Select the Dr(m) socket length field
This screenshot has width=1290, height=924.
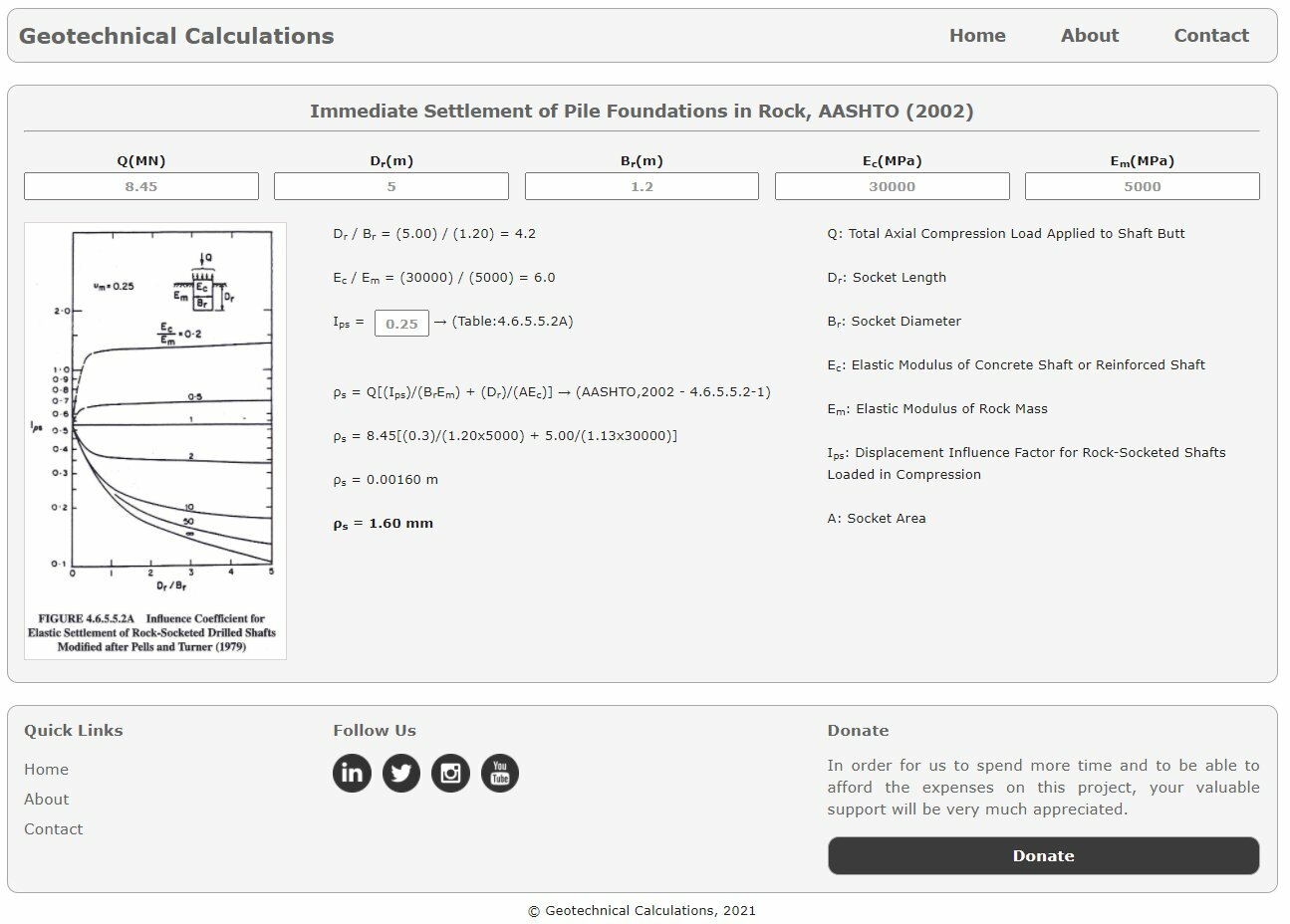(390, 186)
